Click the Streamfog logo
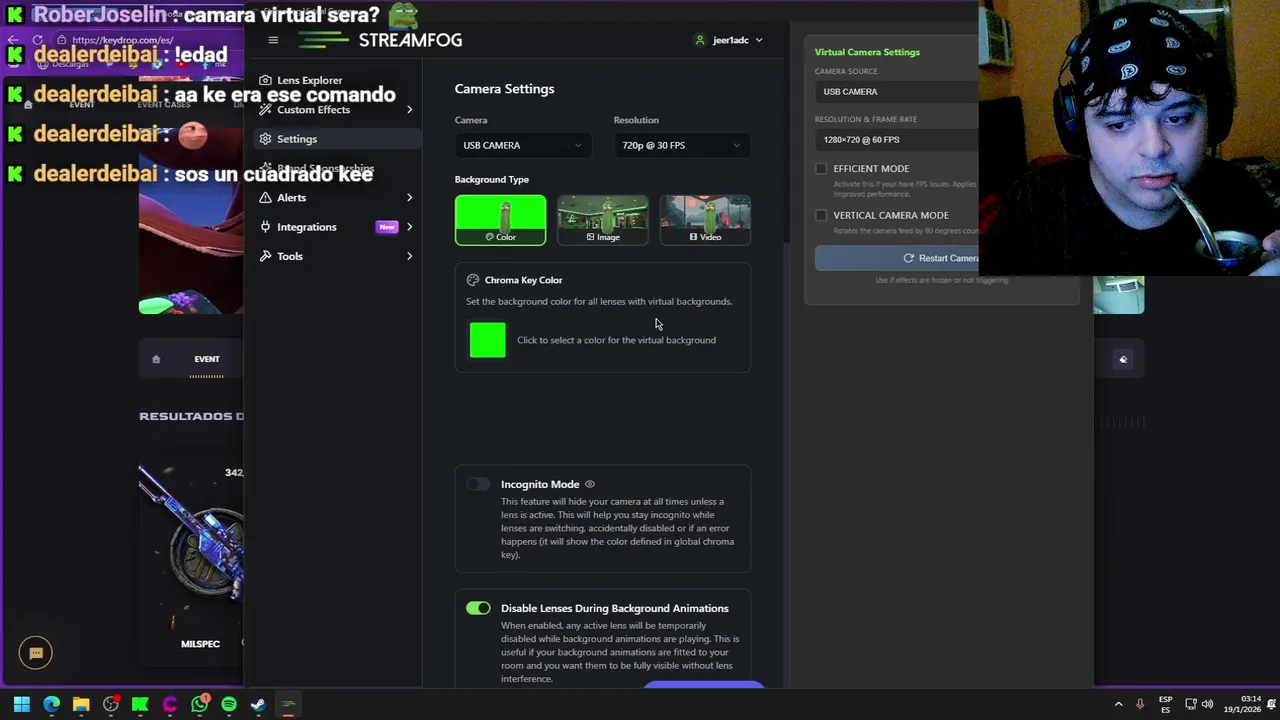This screenshot has width=1280, height=720. (x=380, y=40)
